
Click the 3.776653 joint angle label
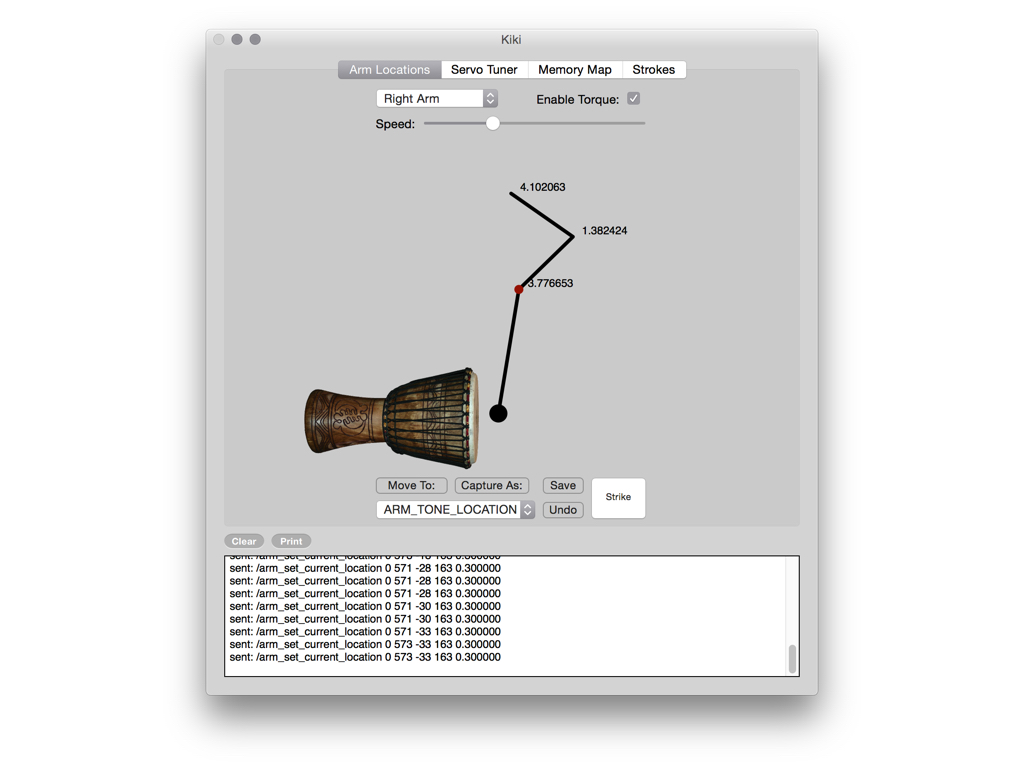(551, 283)
